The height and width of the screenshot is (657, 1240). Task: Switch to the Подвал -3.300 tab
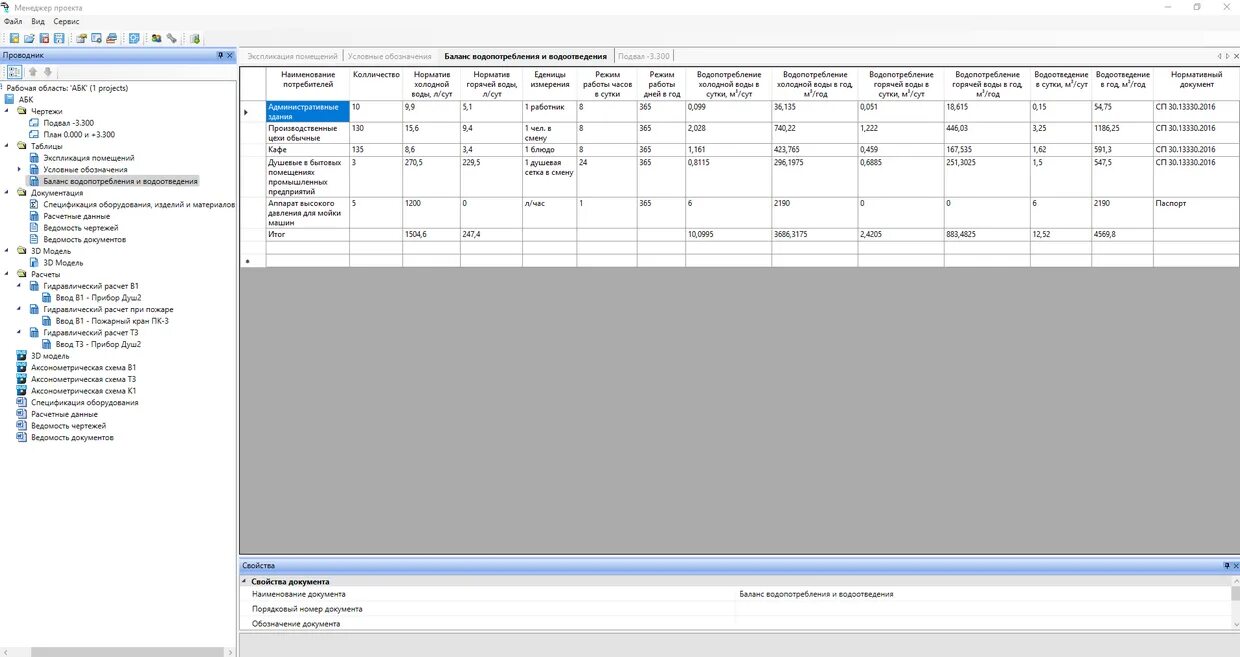point(644,56)
